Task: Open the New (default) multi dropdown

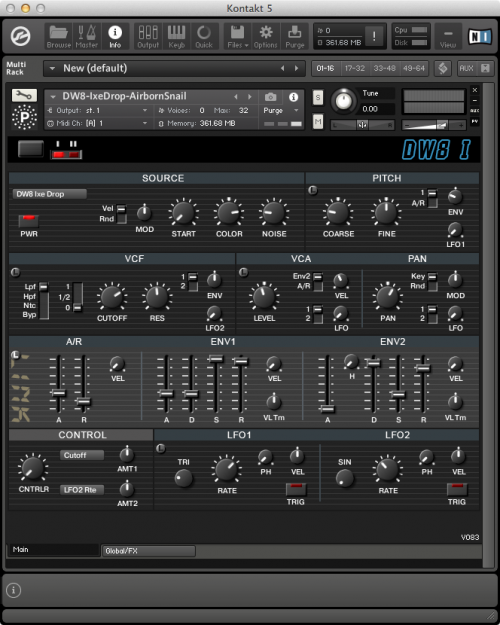Action: 174,69
